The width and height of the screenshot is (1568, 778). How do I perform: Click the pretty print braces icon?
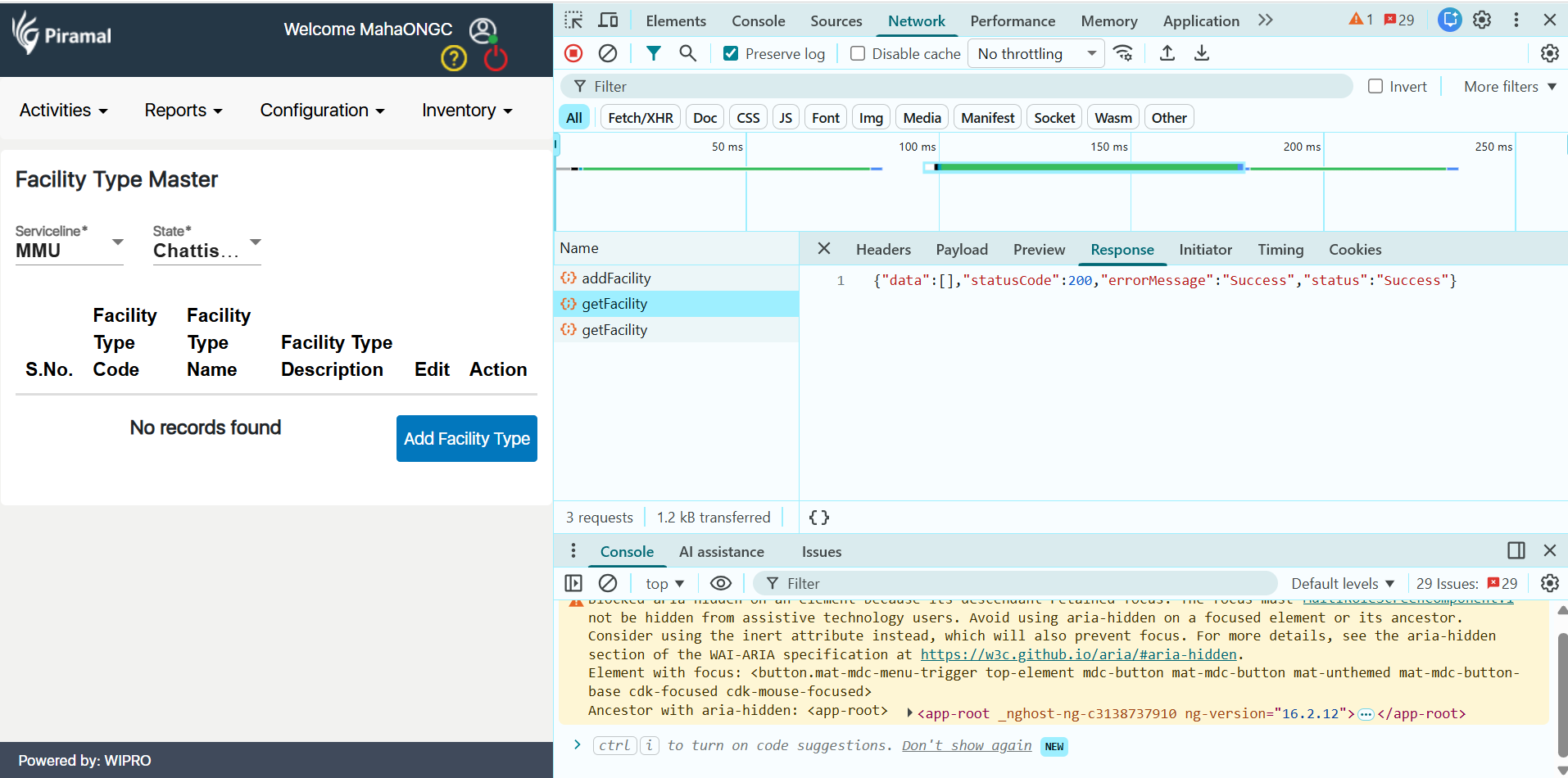tap(818, 518)
